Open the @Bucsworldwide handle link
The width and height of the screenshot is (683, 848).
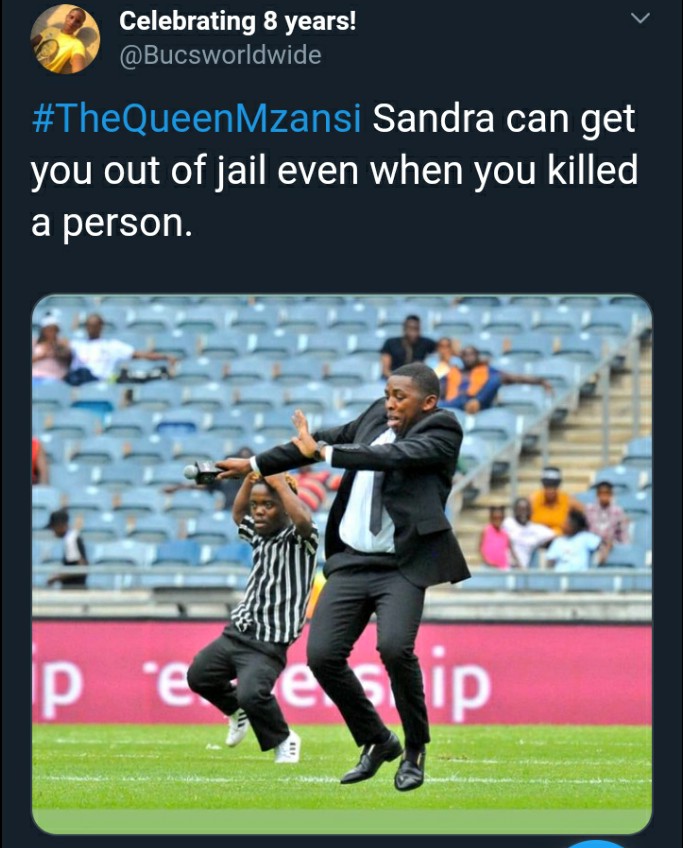point(220,56)
